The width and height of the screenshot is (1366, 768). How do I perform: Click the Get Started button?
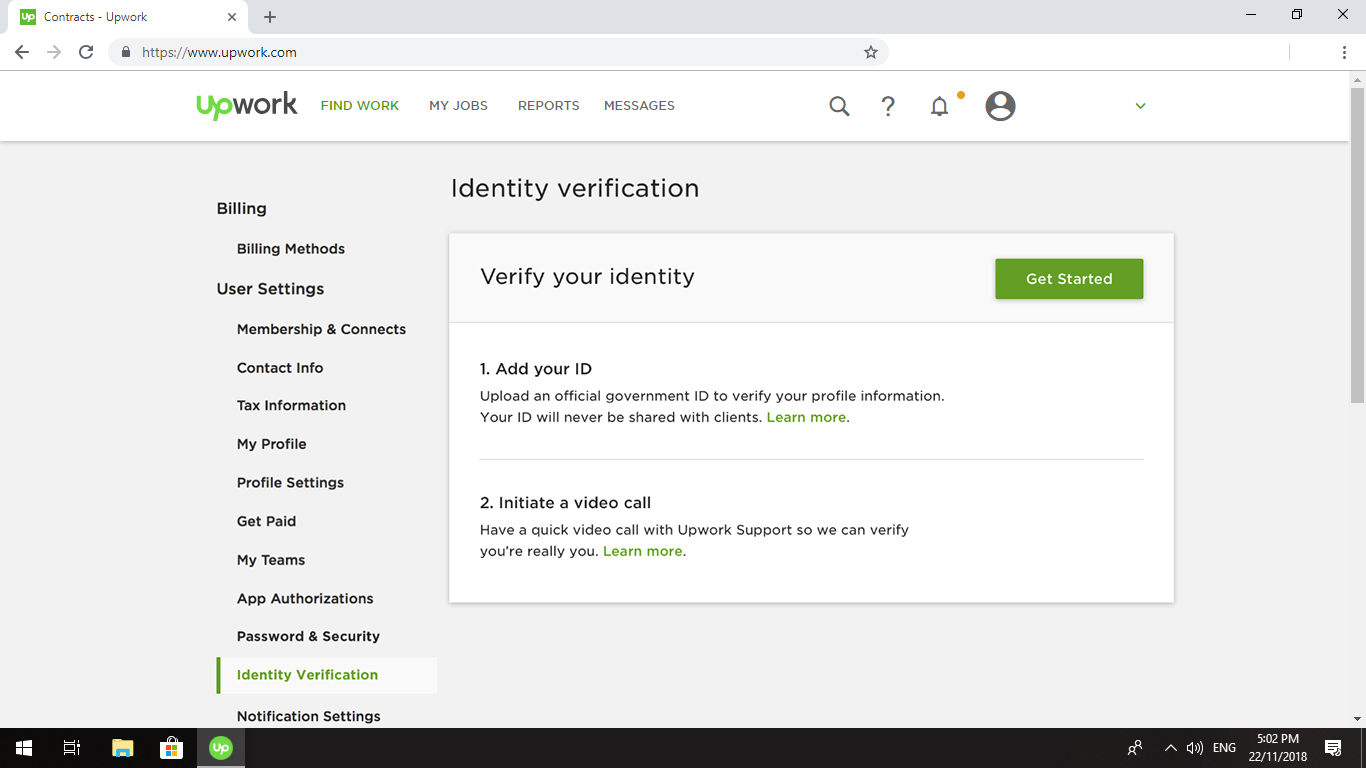(x=1068, y=279)
